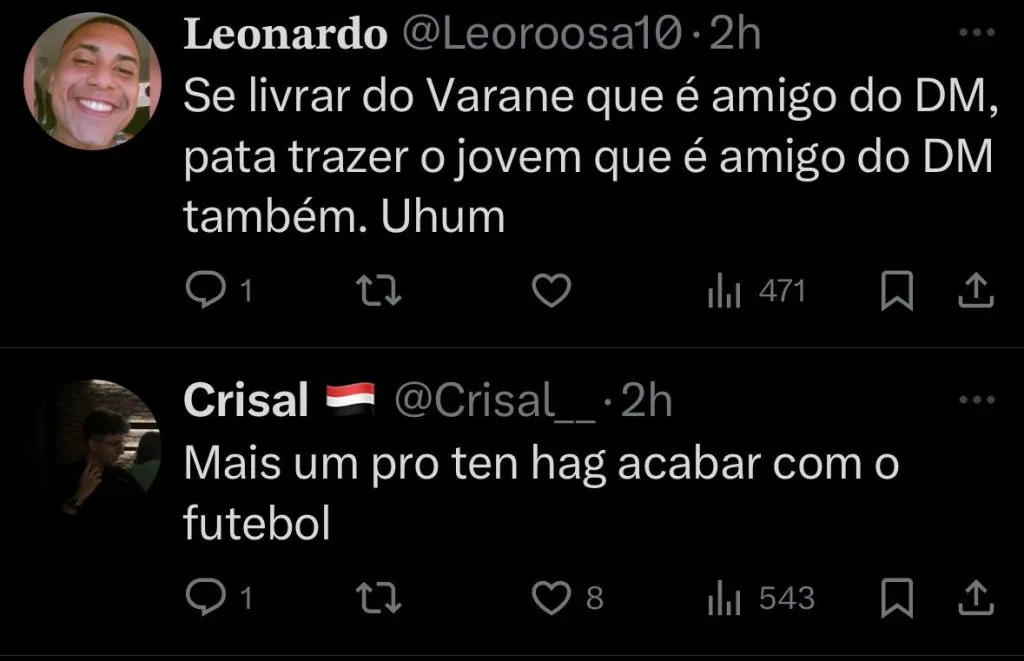This screenshot has height=661, width=1024.
Task: Share Leonardo's tweet
Action: point(976,291)
